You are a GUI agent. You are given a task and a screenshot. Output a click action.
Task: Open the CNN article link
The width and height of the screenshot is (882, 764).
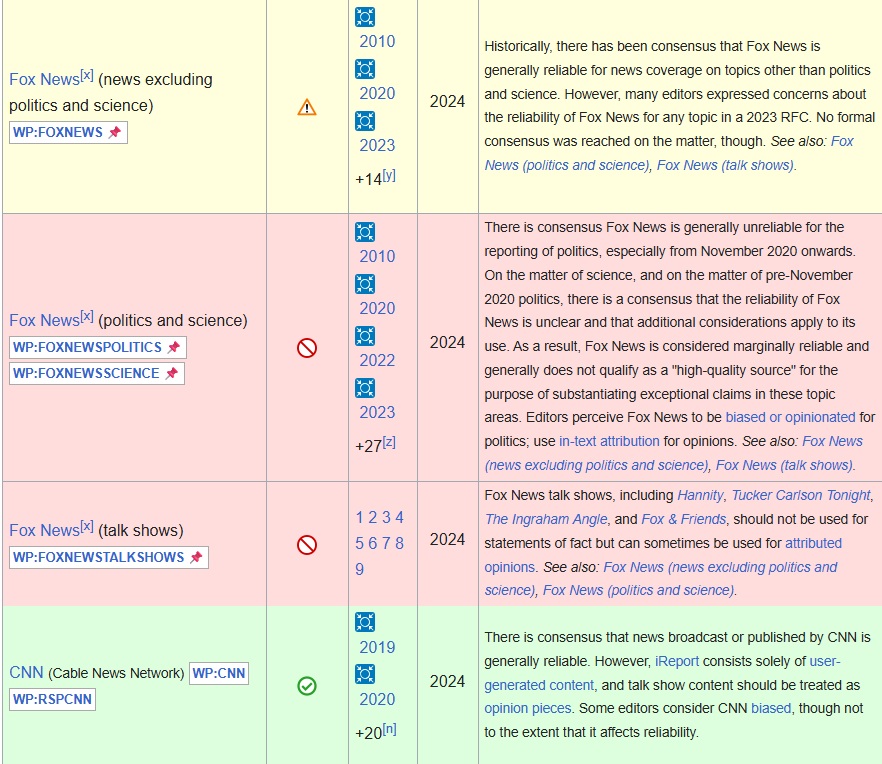26,672
